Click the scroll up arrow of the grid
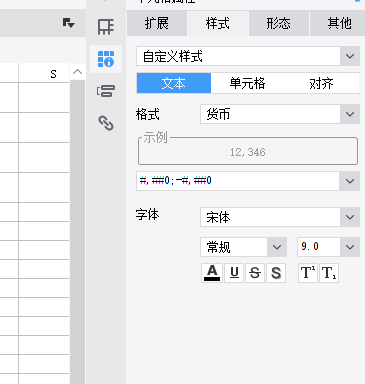This screenshot has width=365, height=384. click(x=77, y=72)
